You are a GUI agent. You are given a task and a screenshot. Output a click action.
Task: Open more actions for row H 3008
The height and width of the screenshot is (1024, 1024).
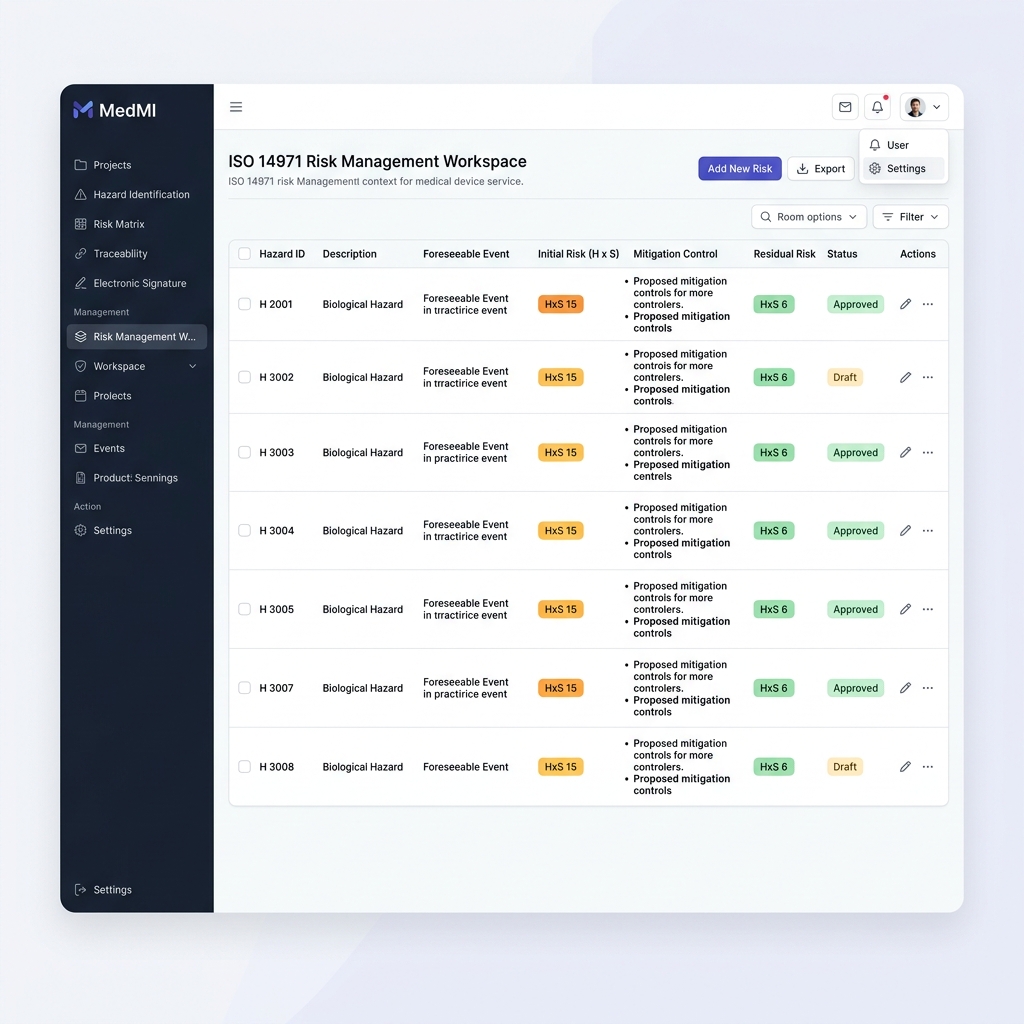(x=928, y=767)
